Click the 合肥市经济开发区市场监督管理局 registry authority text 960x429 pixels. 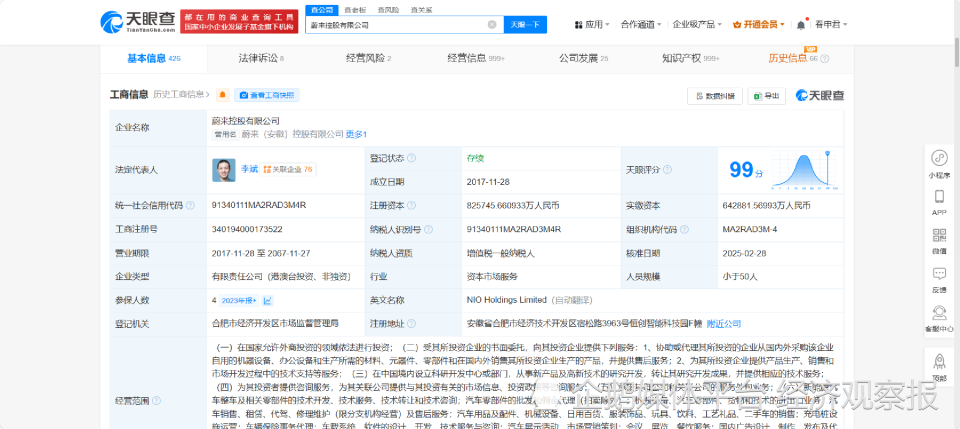click(276, 323)
